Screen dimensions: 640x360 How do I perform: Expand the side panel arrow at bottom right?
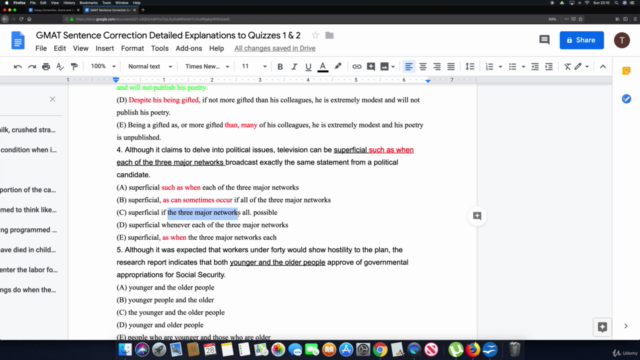click(x=626, y=326)
